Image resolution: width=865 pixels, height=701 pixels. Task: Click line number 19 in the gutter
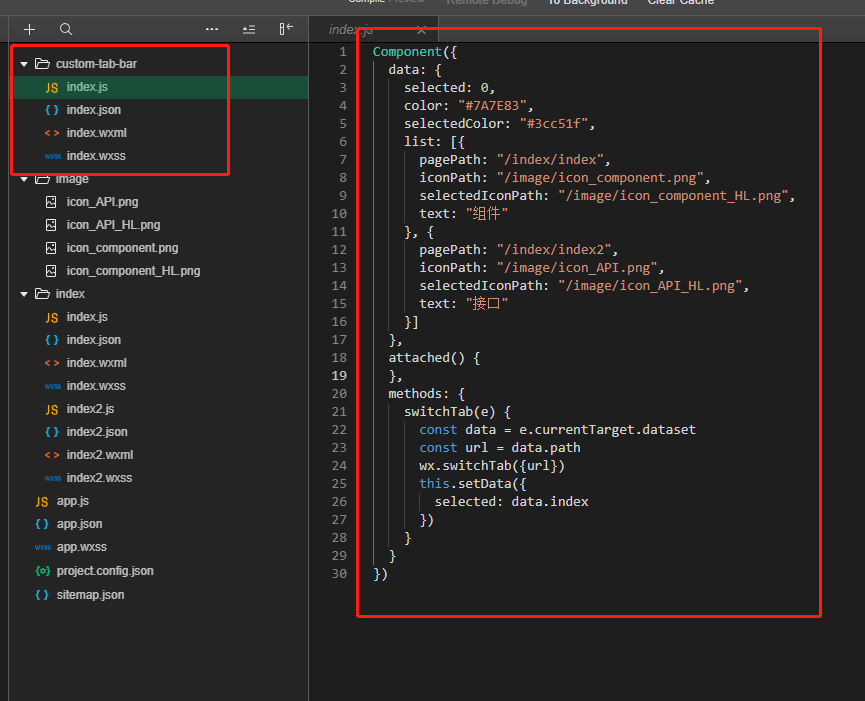(x=339, y=376)
